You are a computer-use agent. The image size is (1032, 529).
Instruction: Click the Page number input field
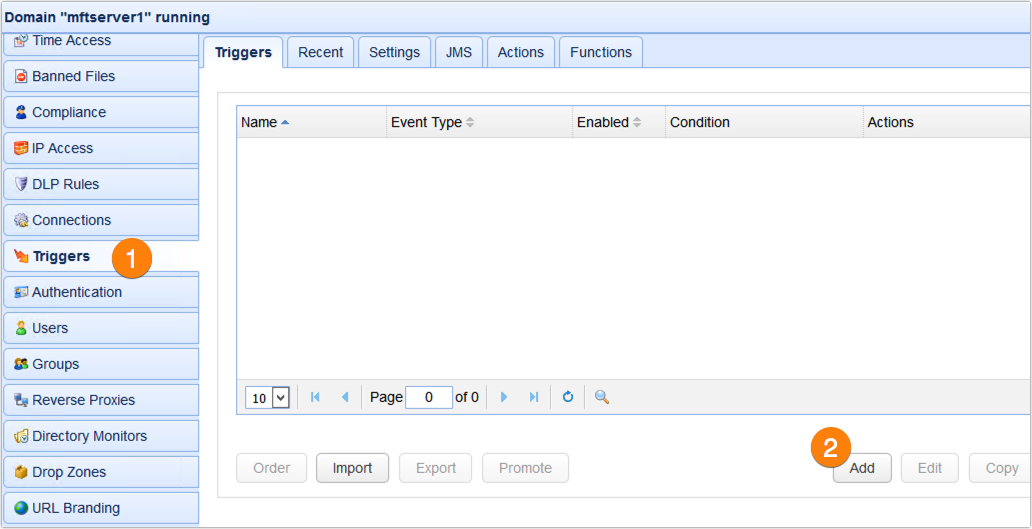point(429,397)
